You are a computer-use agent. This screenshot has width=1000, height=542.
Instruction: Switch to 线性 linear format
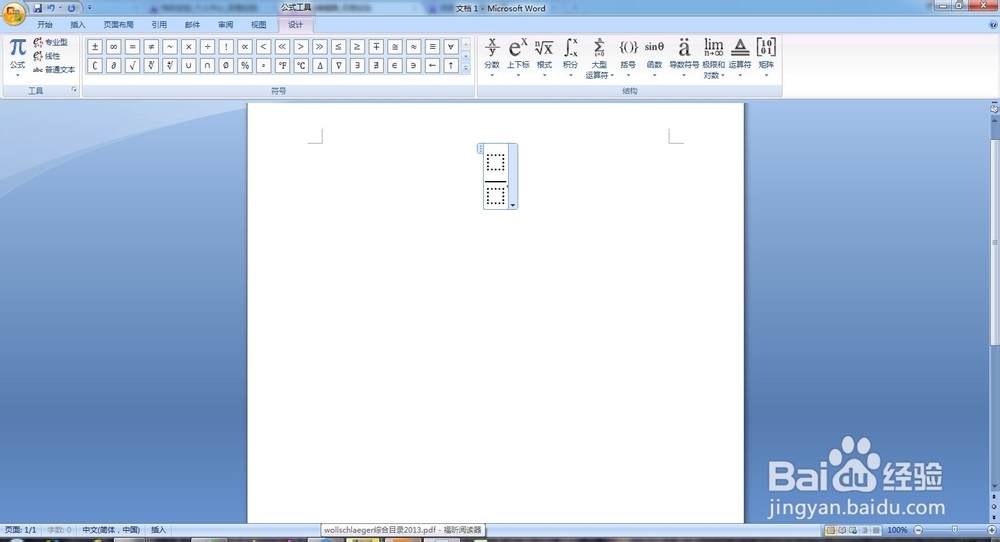(47, 56)
